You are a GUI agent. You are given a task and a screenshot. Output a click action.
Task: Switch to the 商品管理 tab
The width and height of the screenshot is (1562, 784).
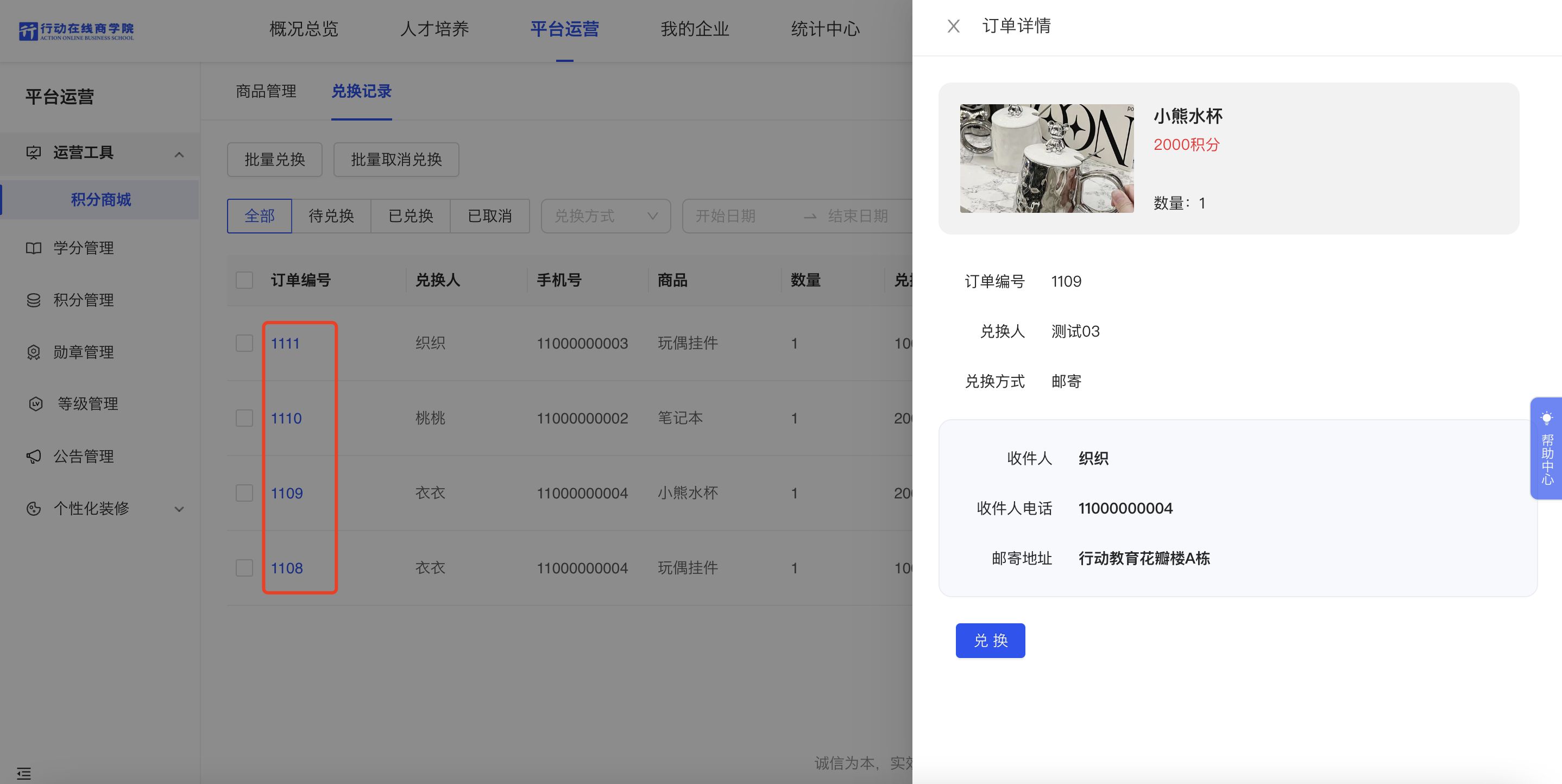pos(266,92)
